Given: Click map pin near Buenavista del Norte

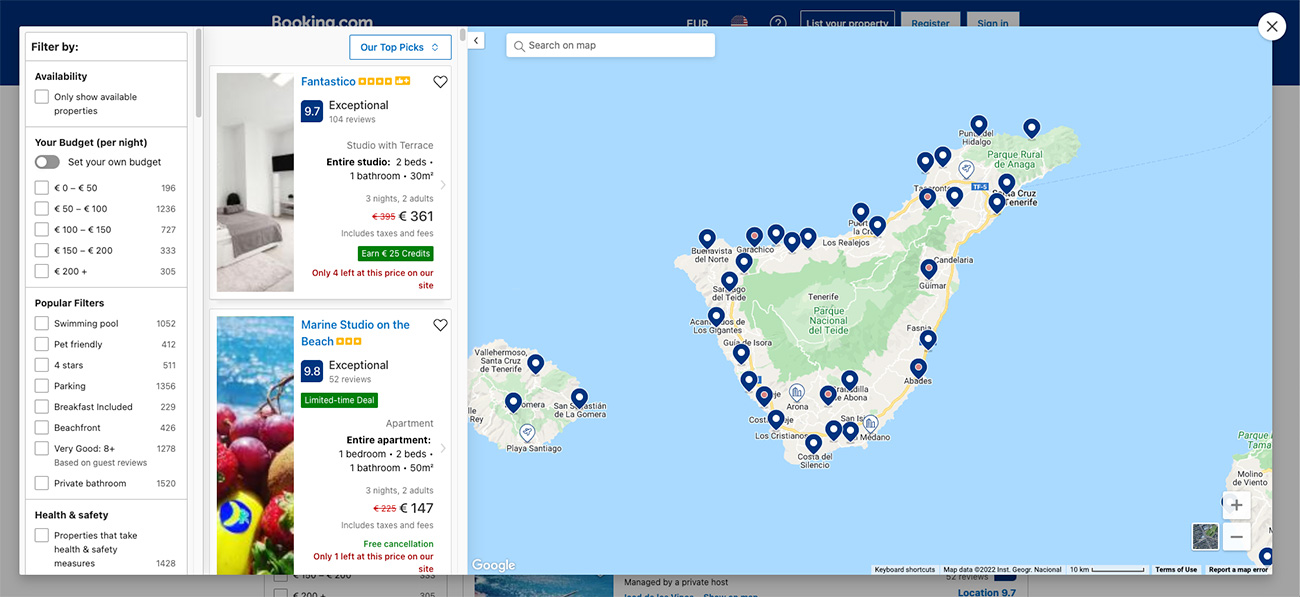Looking at the screenshot, I should [707, 238].
